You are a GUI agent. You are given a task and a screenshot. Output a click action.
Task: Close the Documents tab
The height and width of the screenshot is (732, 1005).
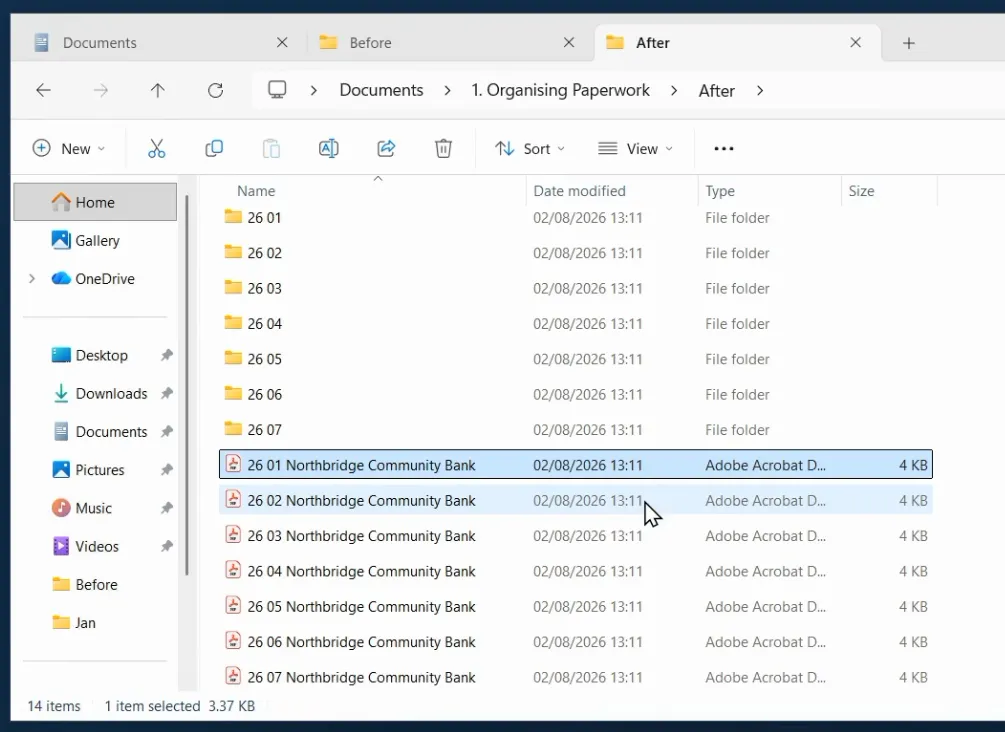click(x=282, y=42)
